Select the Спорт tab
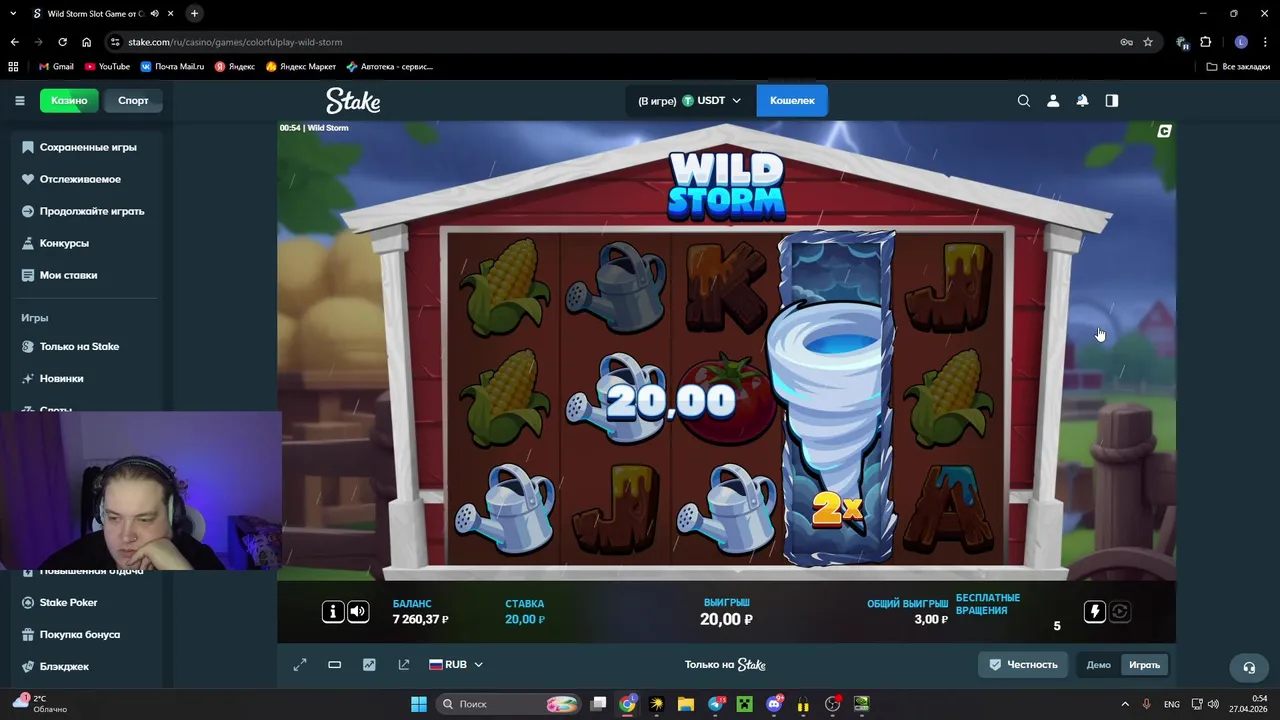Image resolution: width=1280 pixels, height=720 pixels. click(x=133, y=101)
